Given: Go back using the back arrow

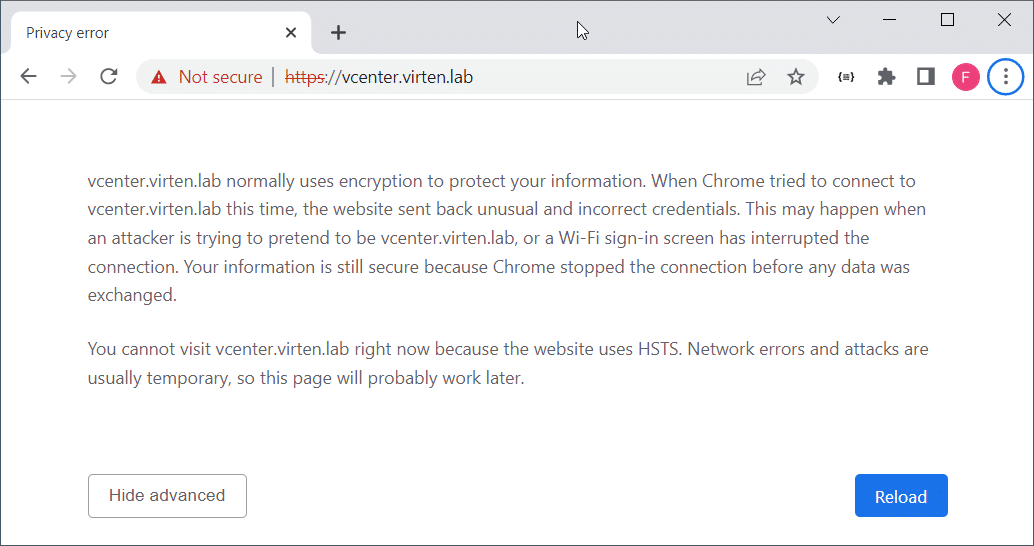Looking at the screenshot, I should click(28, 76).
